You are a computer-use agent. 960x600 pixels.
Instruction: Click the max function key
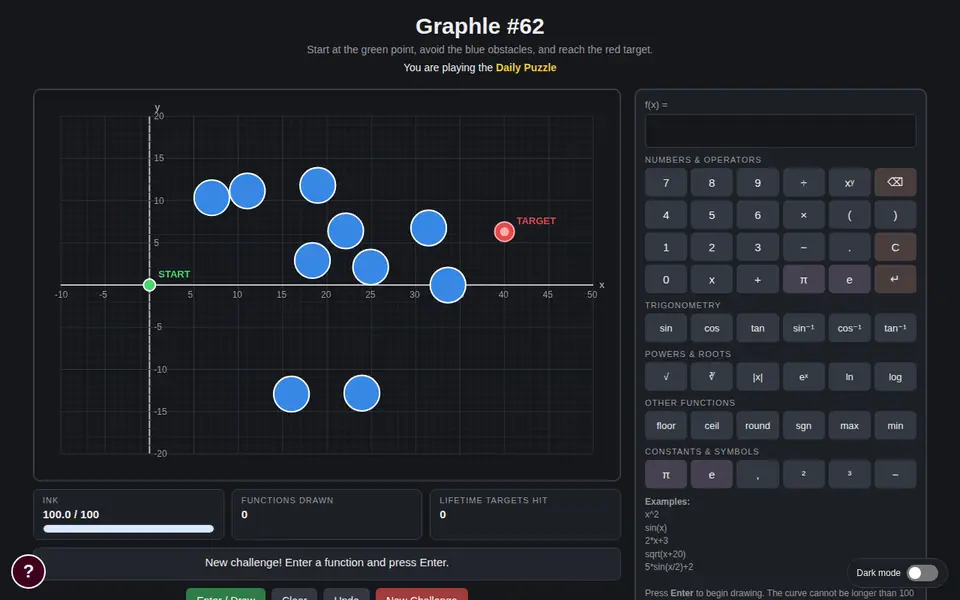coord(849,426)
